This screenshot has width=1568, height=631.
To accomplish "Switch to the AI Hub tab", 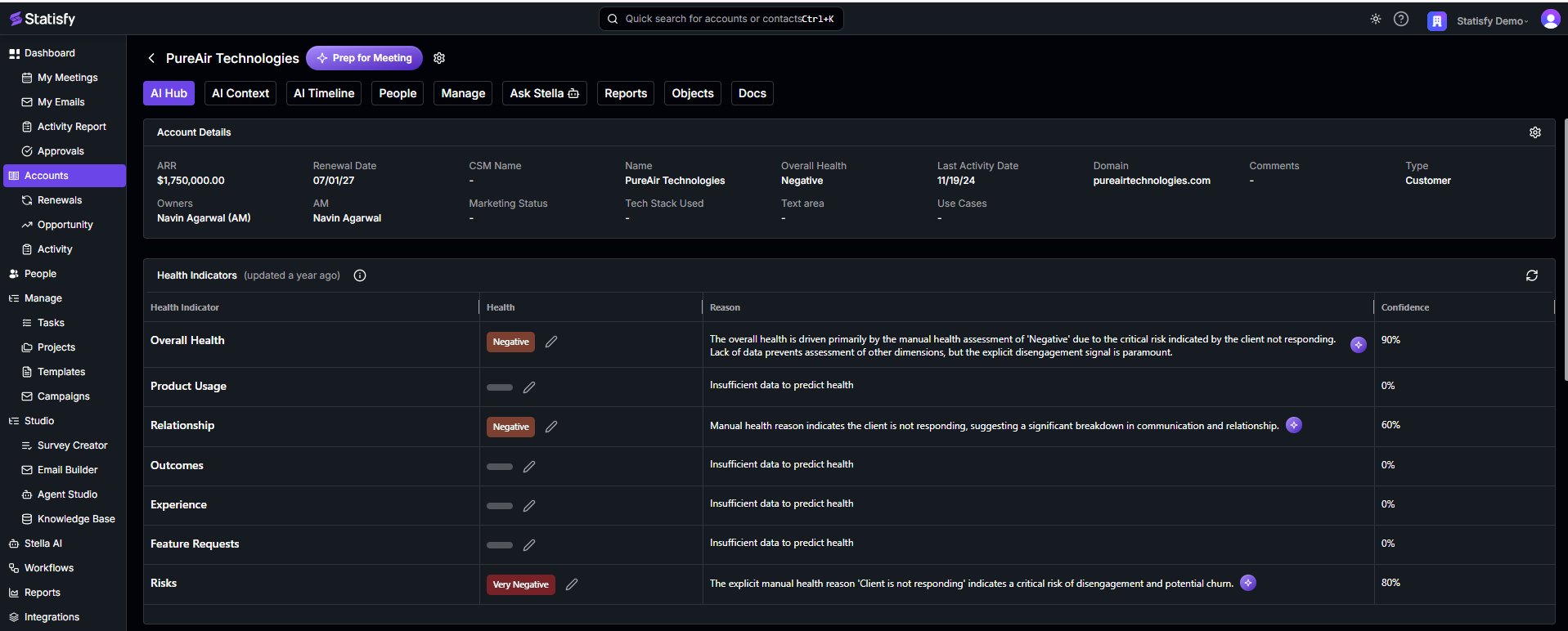I will [169, 93].
